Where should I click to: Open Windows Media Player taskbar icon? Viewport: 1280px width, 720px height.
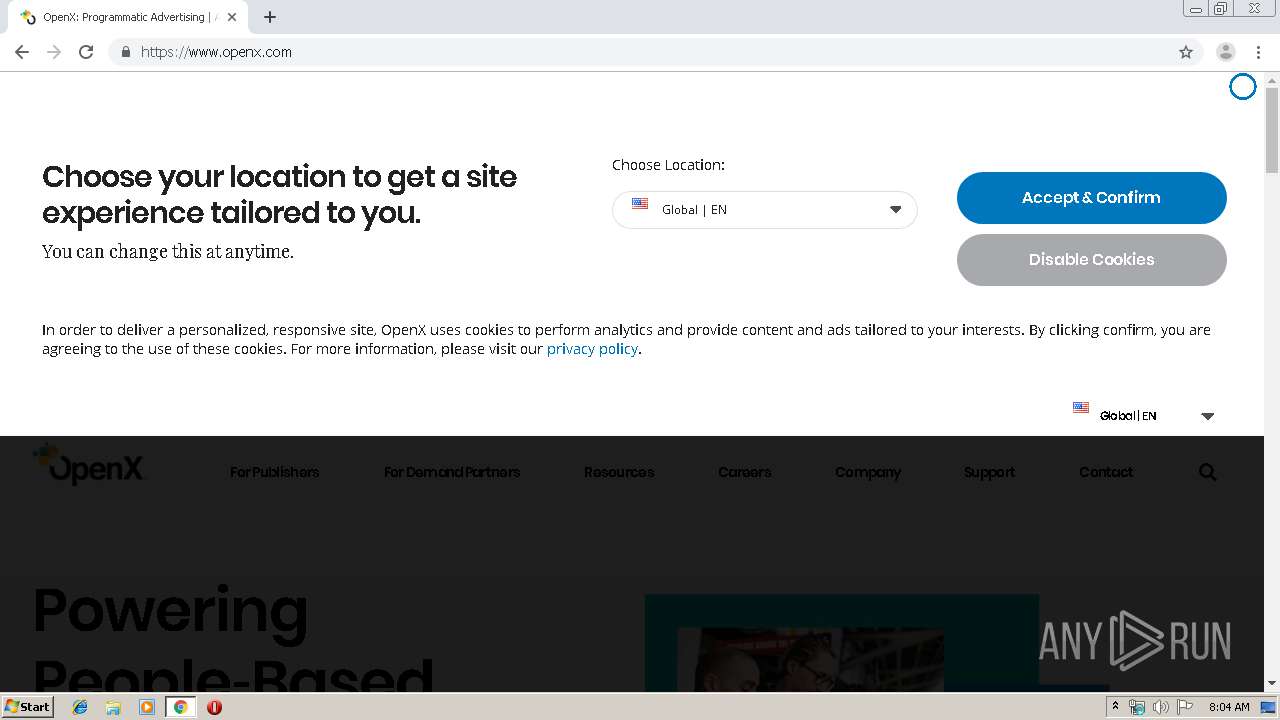(x=147, y=707)
